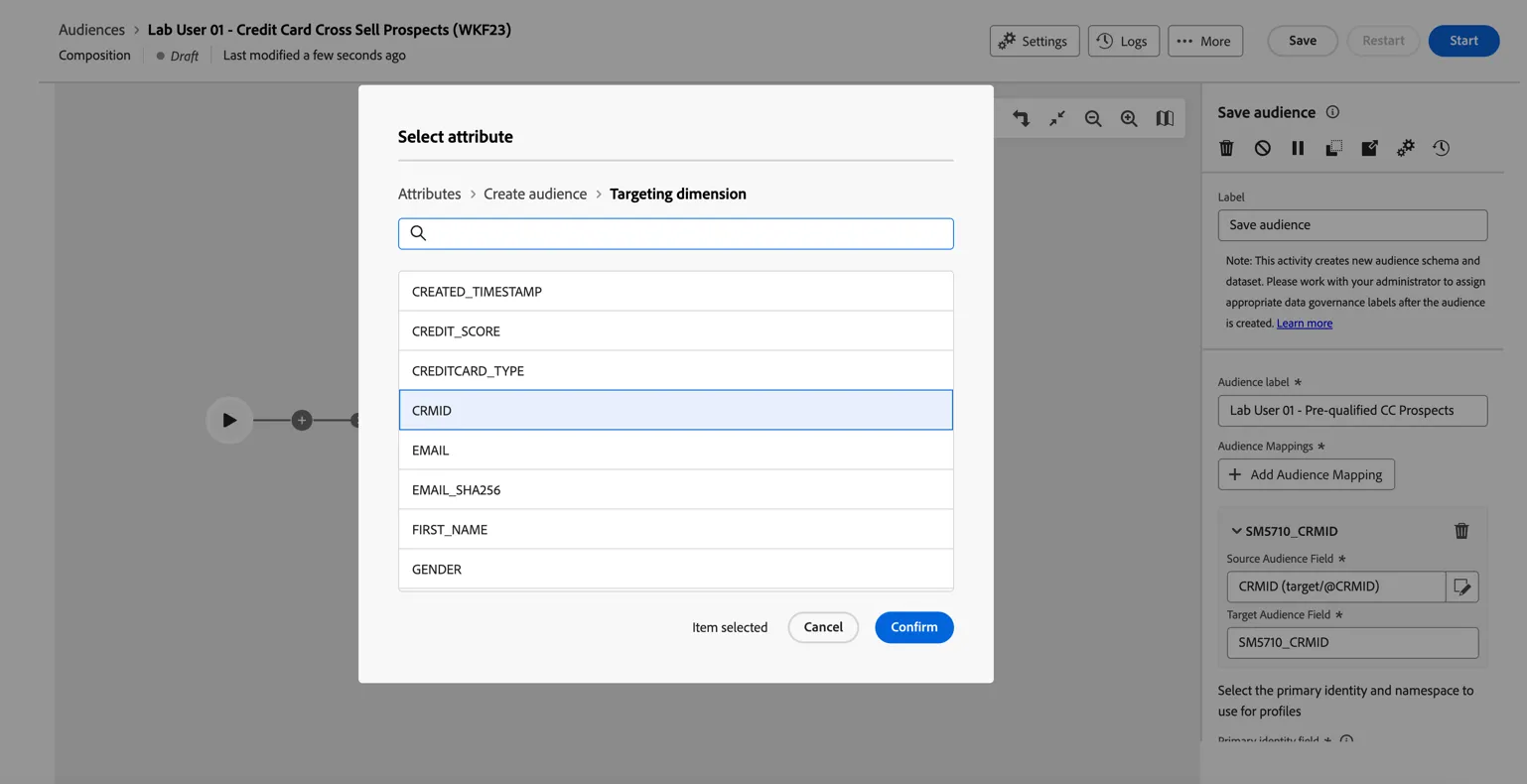Open the Learn more link
The image size is (1527, 784).
(x=1305, y=324)
